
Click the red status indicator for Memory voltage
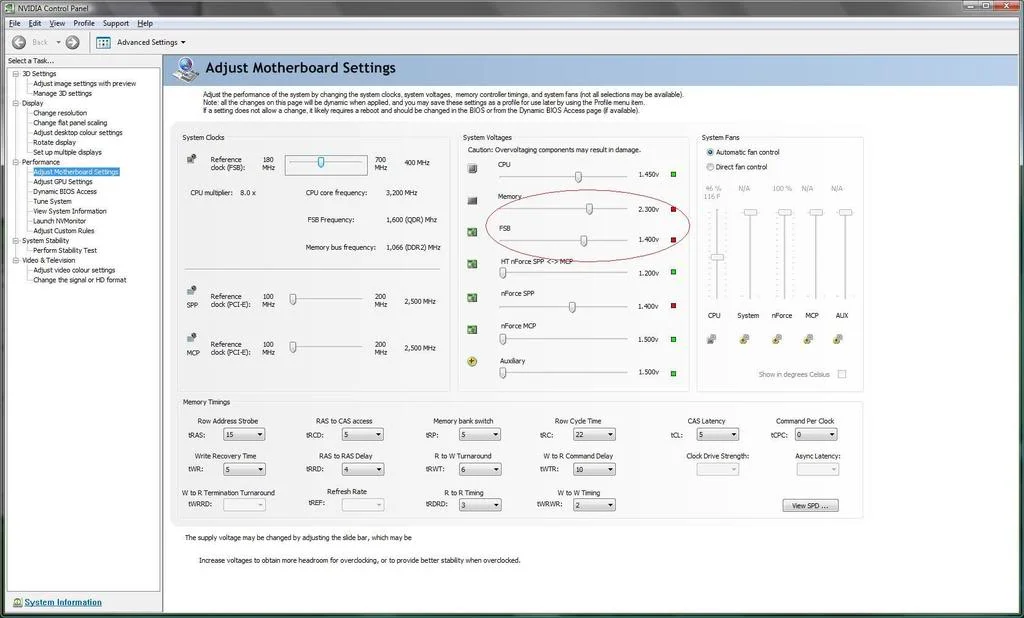click(x=673, y=209)
